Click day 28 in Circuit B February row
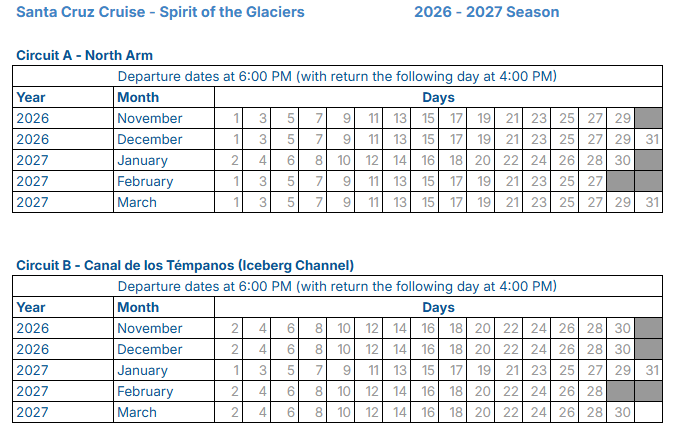Image resolution: width=674 pixels, height=431 pixels. 595,391
